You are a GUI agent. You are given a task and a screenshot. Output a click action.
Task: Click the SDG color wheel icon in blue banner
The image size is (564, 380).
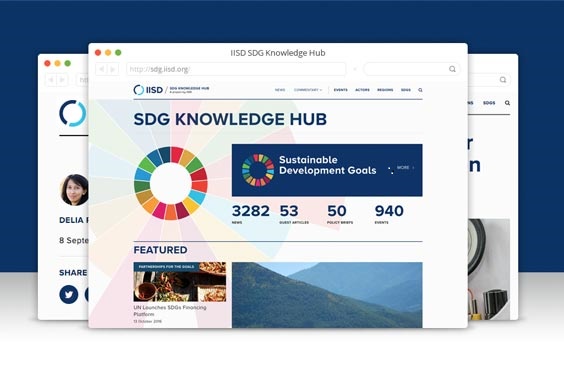[258, 170]
